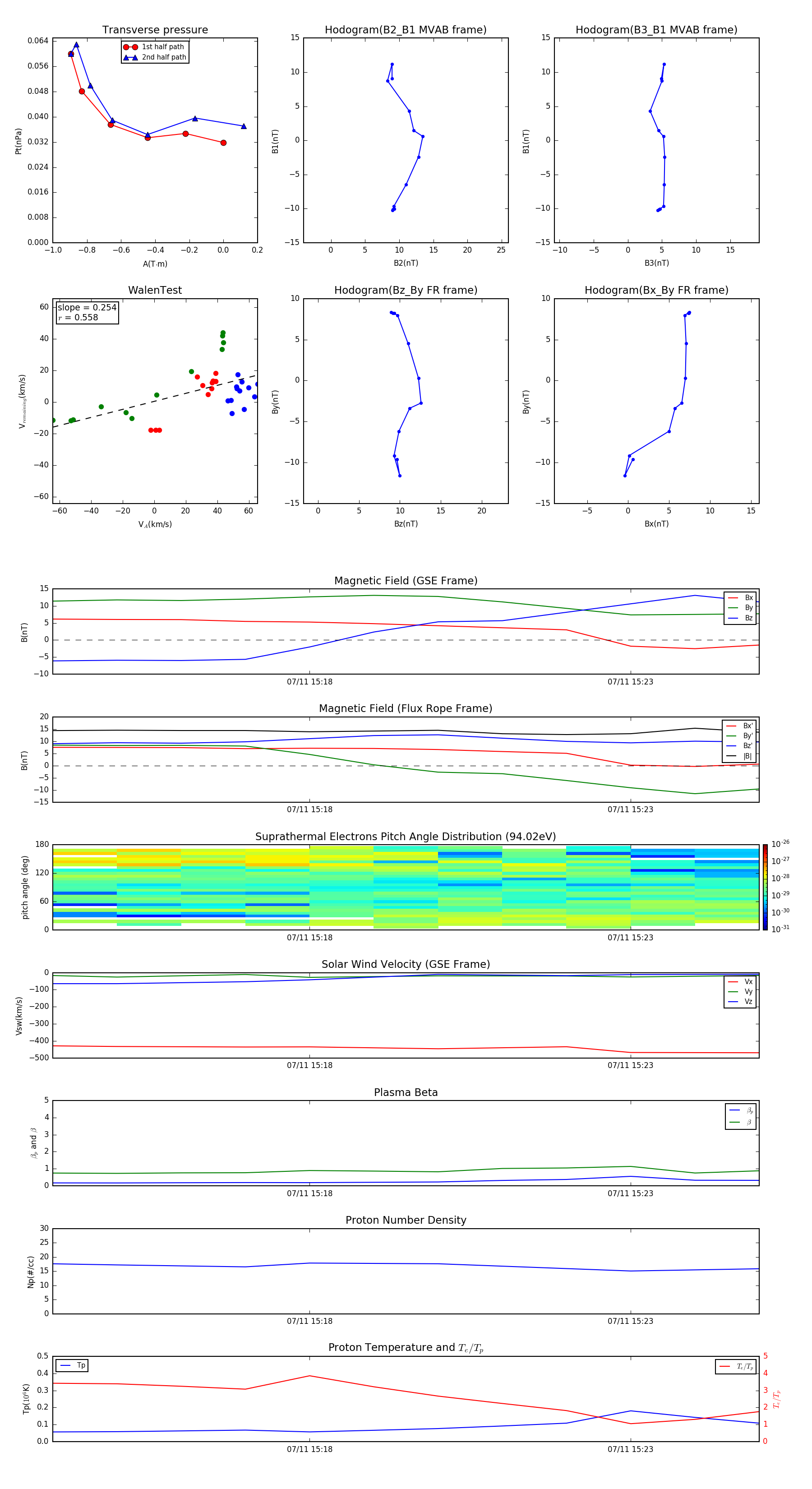812x1489 pixels.
Task: Click the 'Tp' legend entry
Action: [x=72, y=1365]
